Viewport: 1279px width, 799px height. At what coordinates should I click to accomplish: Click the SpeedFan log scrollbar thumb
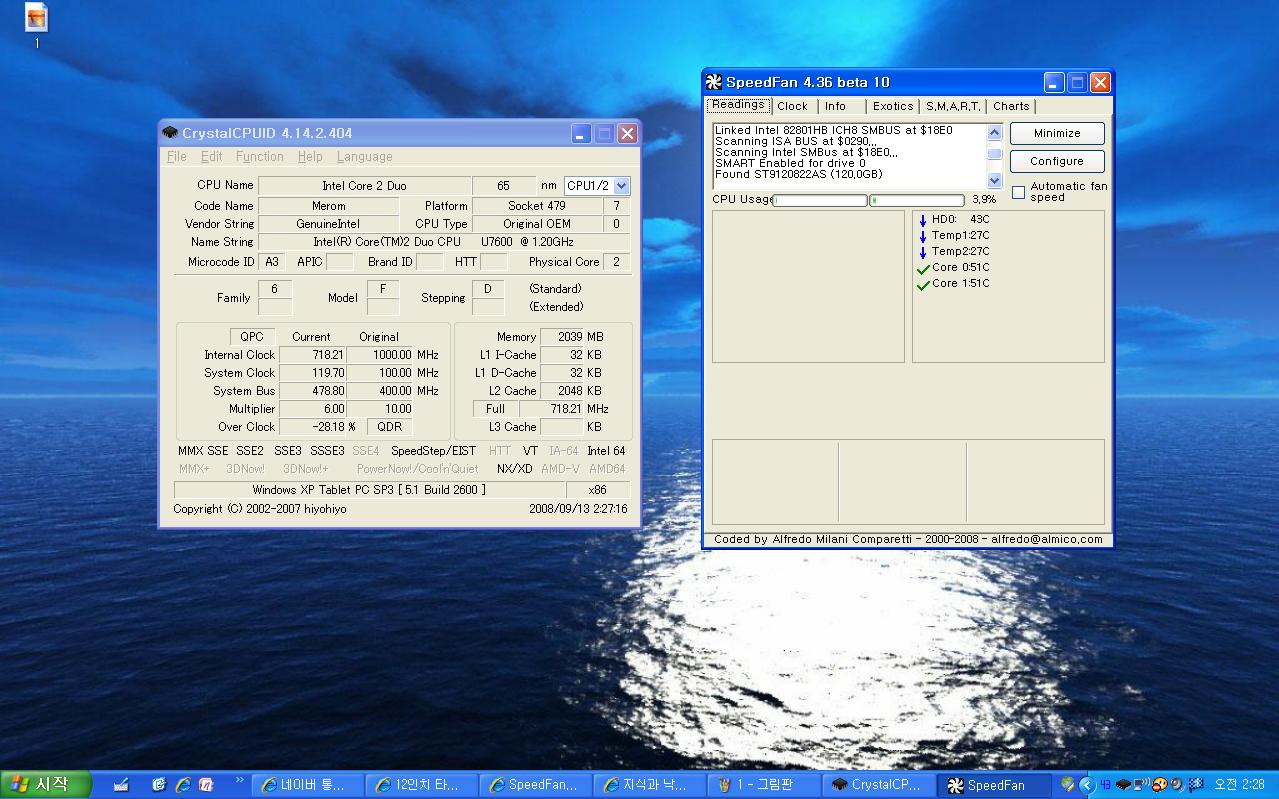(994, 154)
